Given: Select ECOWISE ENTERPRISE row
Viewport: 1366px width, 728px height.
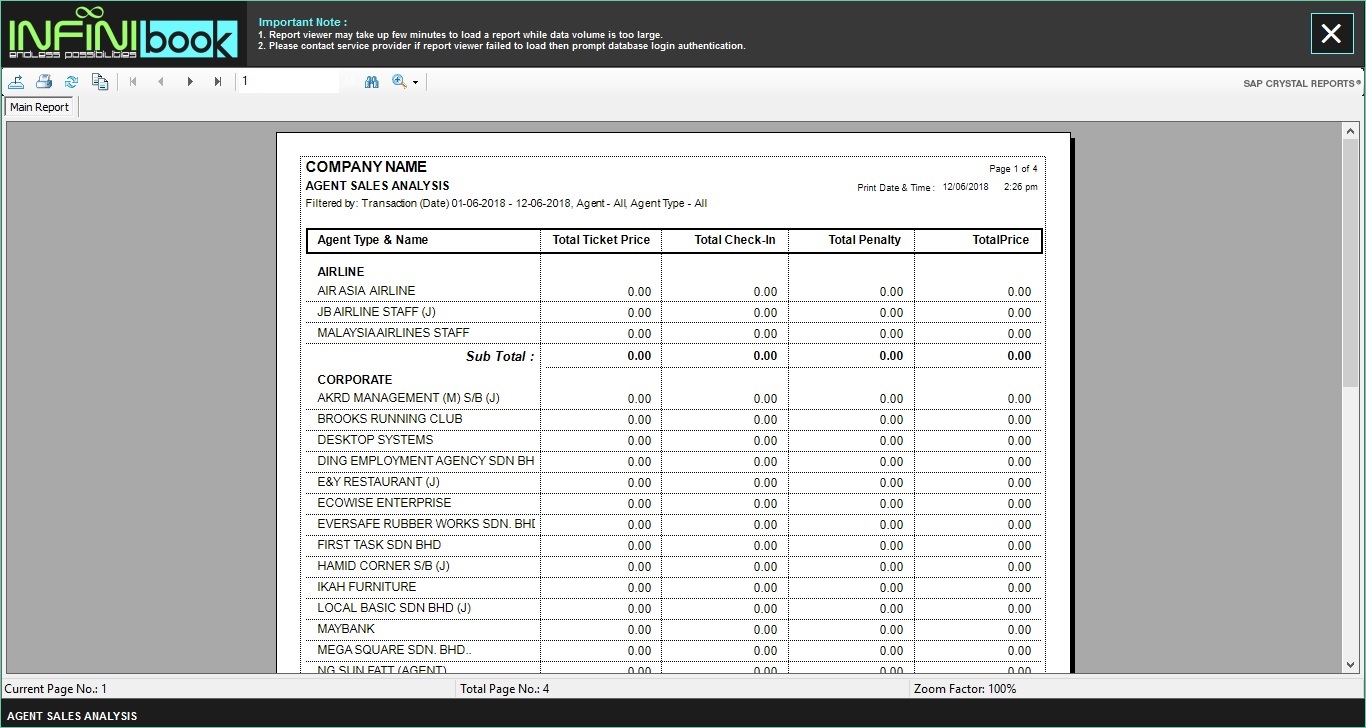Looking at the screenshot, I should [x=673, y=503].
